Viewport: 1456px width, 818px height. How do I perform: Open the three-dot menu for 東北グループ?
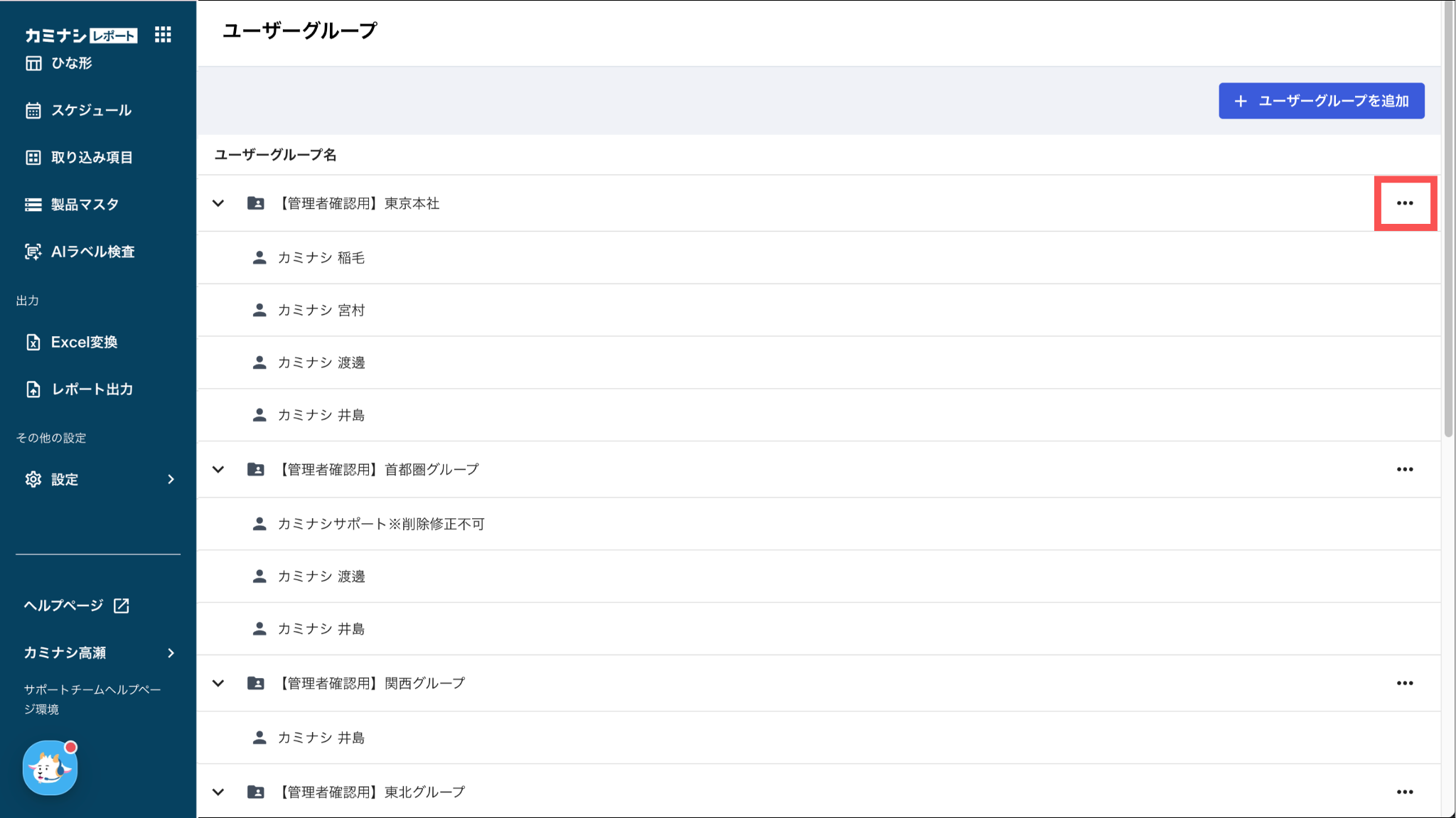click(1405, 792)
